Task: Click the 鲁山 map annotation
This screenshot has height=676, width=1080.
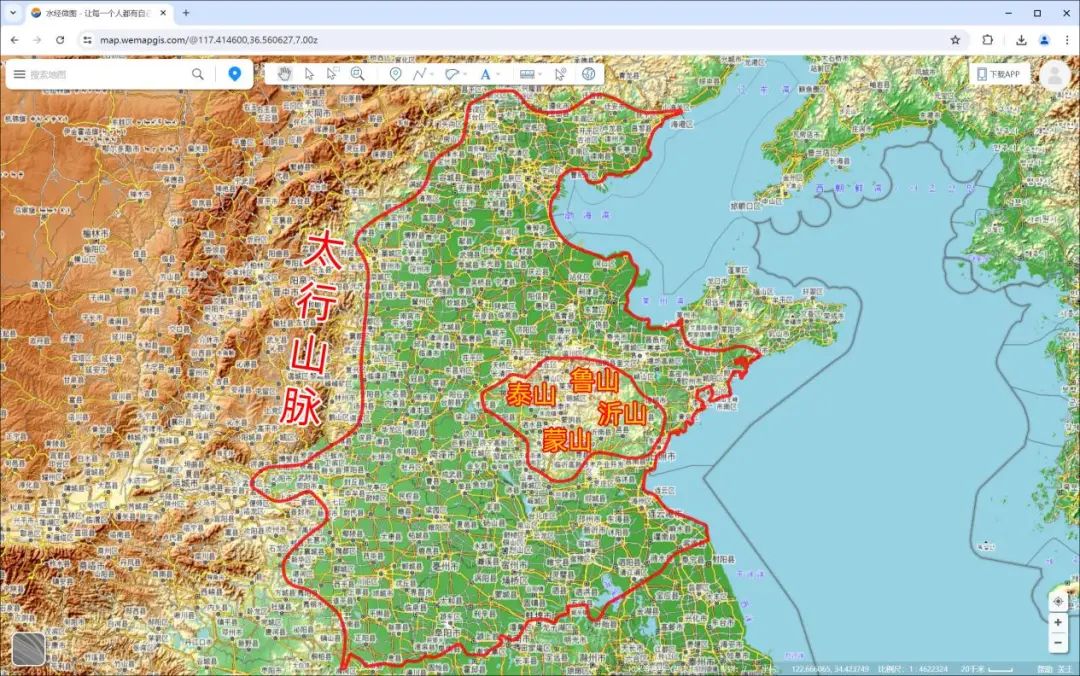Action: (594, 380)
